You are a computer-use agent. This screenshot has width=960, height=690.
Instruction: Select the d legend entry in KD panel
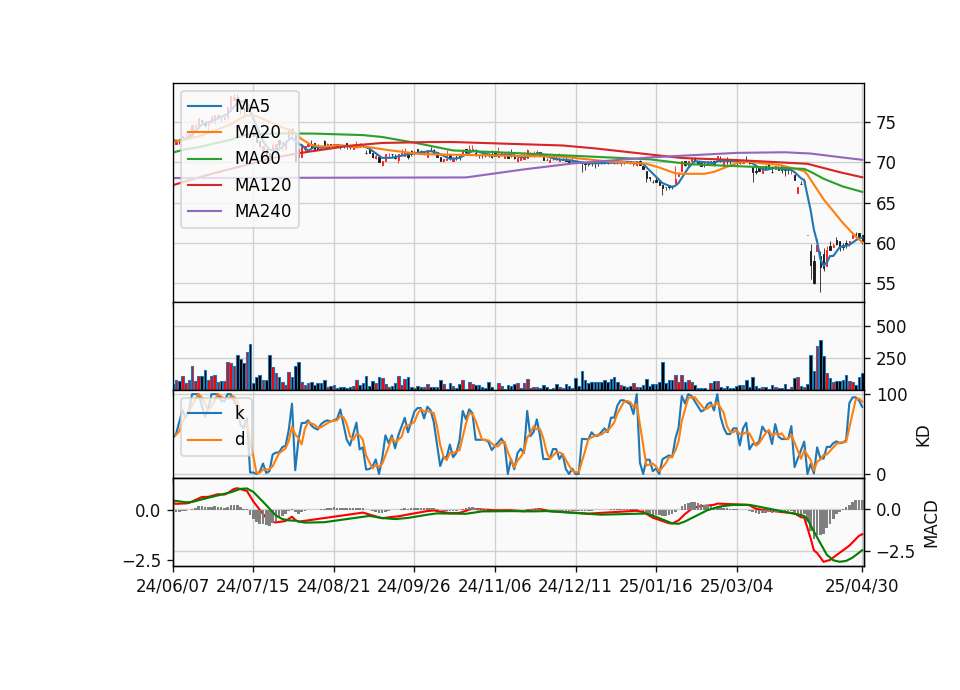(239, 439)
